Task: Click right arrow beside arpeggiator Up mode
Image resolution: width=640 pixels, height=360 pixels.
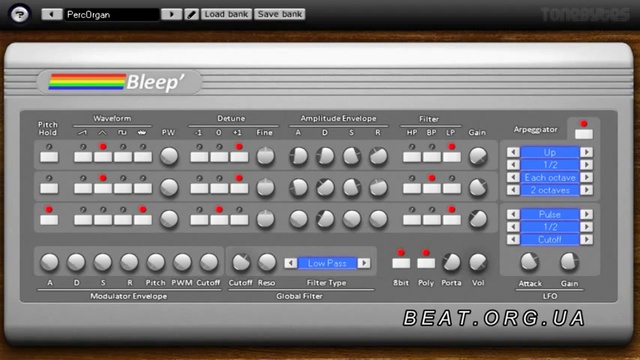Action: [587, 152]
